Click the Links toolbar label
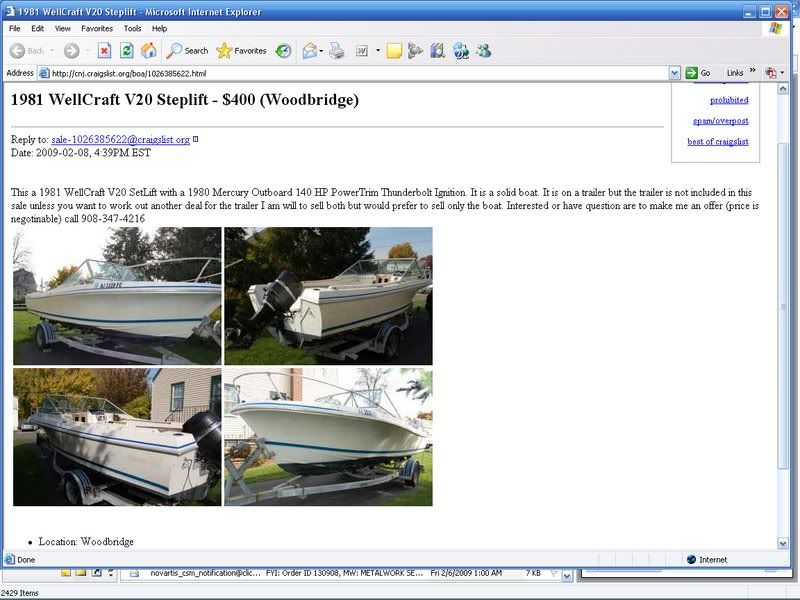This screenshot has width=800, height=600. point(735,73)
